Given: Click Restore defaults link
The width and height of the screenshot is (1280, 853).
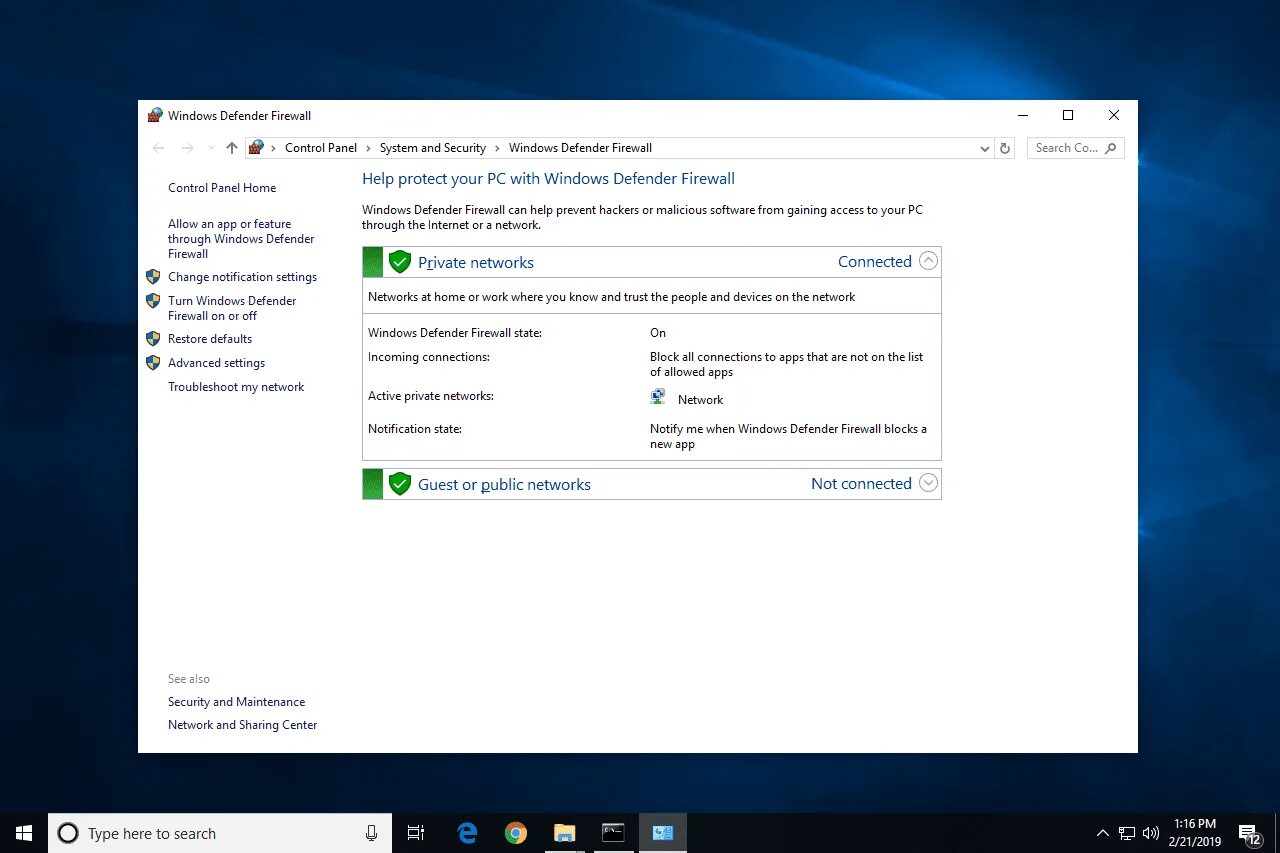Looking at the screenshot, I should [210, 339].
